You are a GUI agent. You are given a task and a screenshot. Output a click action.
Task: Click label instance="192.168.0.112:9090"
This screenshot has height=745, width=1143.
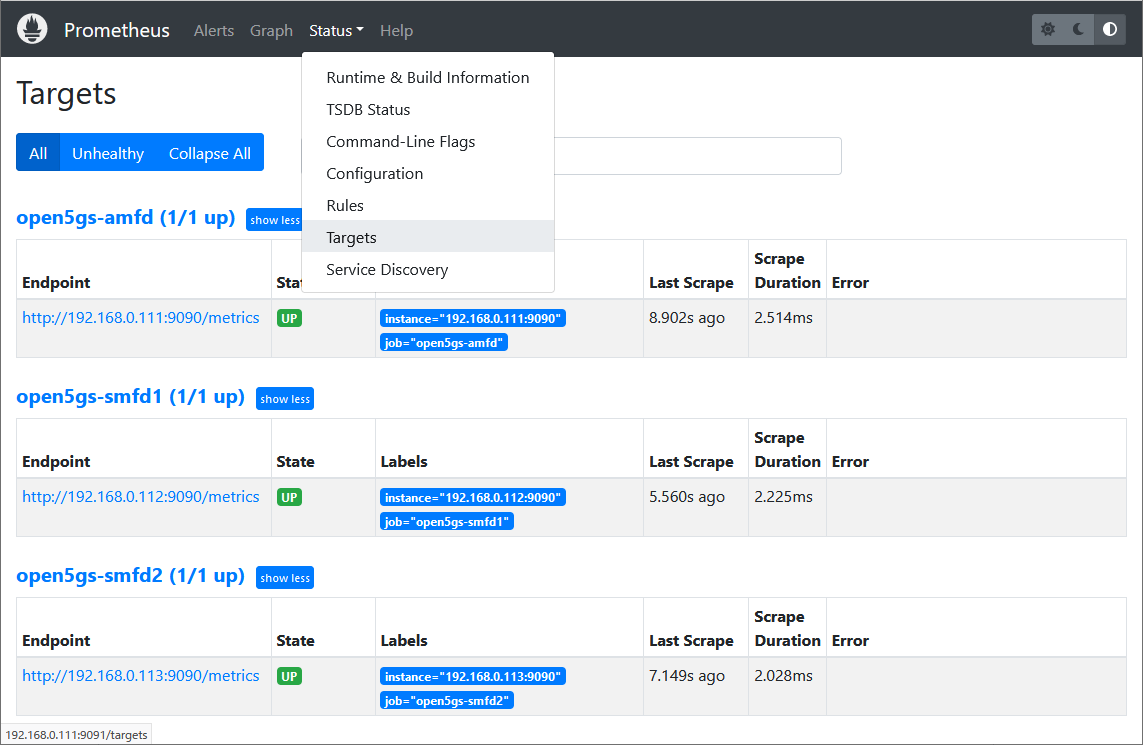(x=473, y=498)
